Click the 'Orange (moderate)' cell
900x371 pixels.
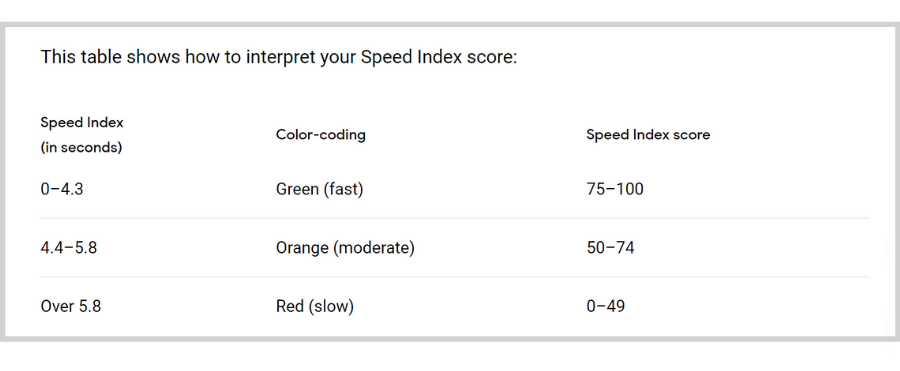tap(345, 248)
